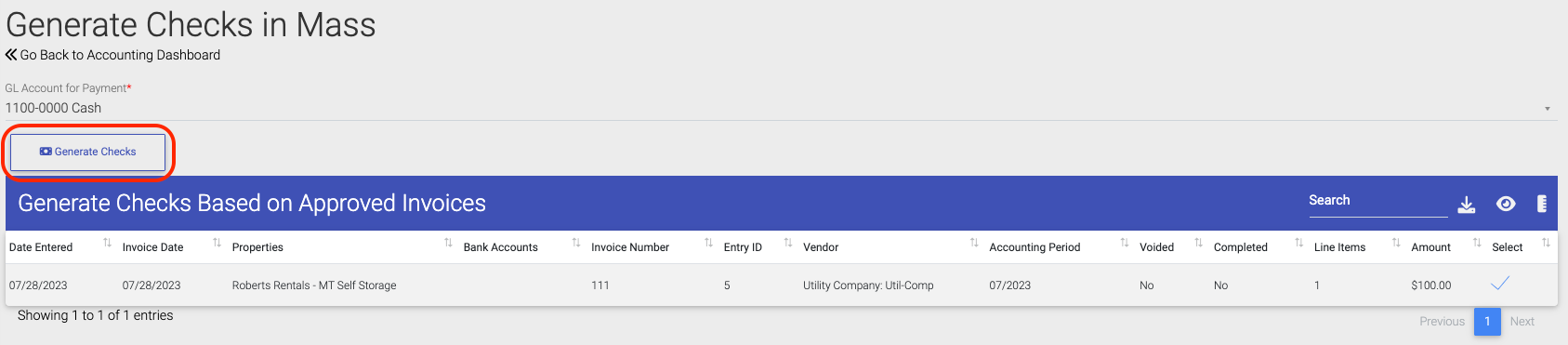
Task: Sort by Accounting Period column arrows
Action: [x=1125, y=243]
